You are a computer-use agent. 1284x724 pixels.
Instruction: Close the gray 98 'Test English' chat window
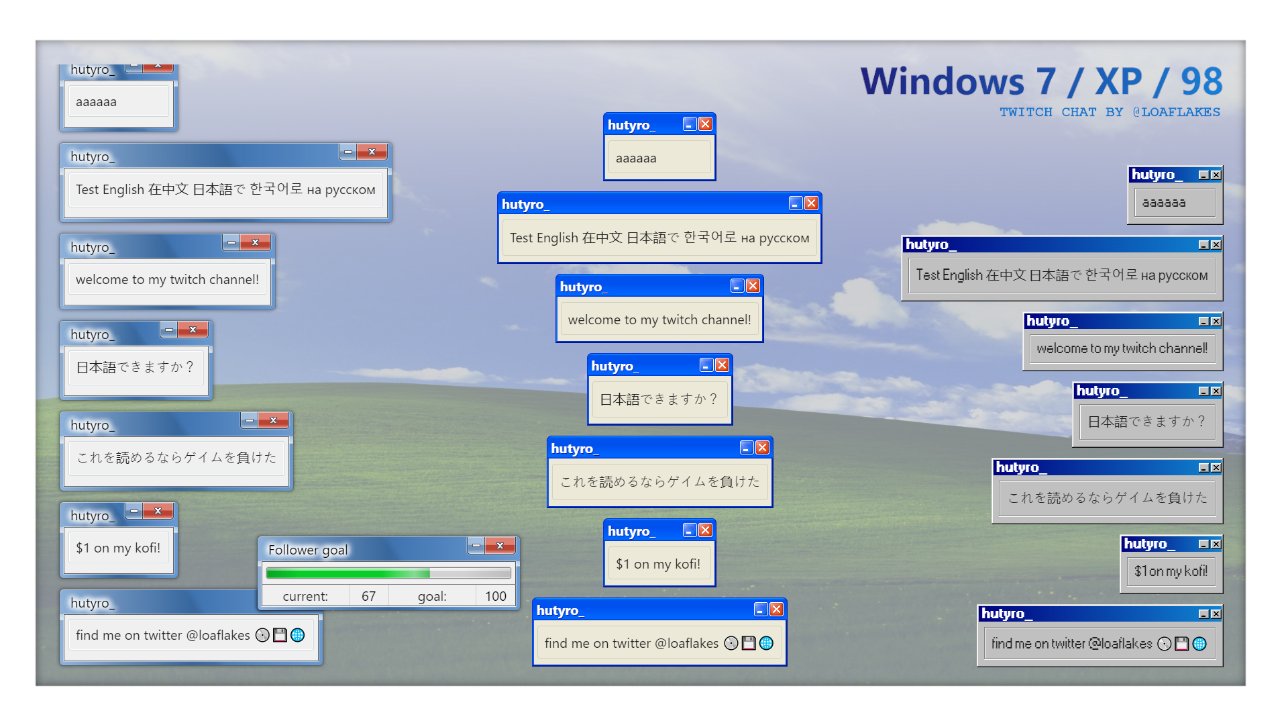pyautogui.click(x=1216, y=245)
